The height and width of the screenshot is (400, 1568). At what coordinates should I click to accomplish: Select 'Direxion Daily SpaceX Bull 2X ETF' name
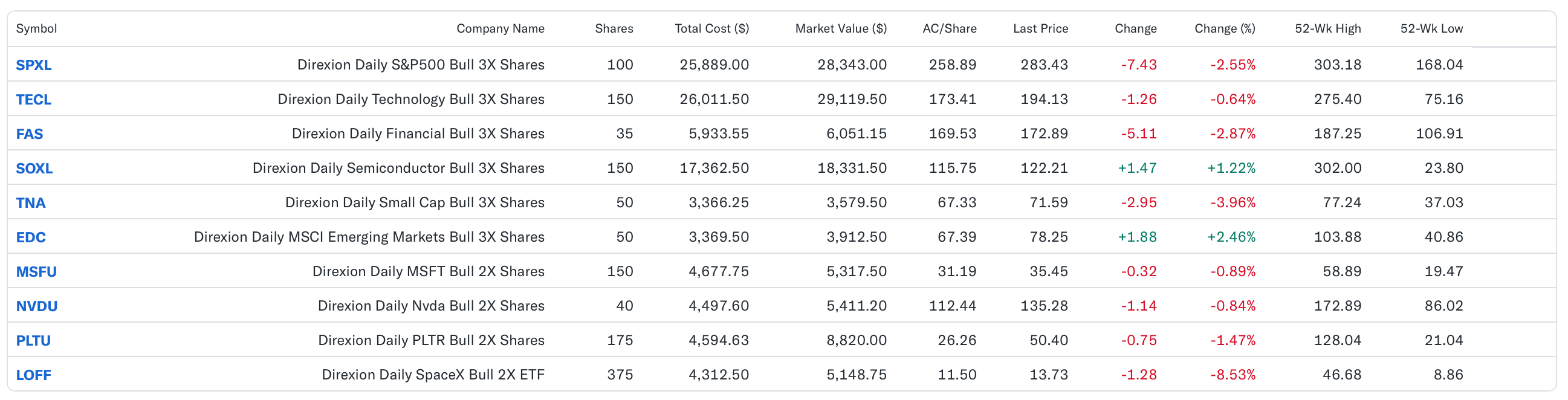[x=433, y=375]
